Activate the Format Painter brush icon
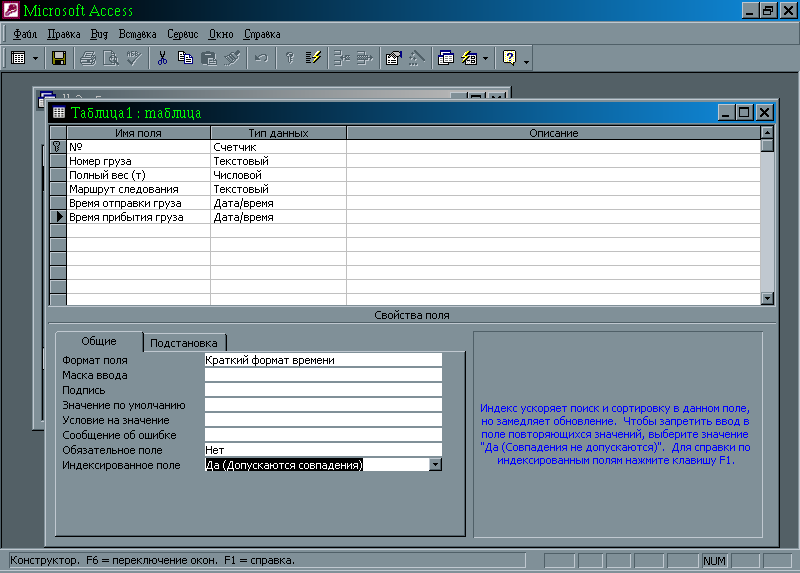Screen dimensions: 800x573 click(232, 58)
